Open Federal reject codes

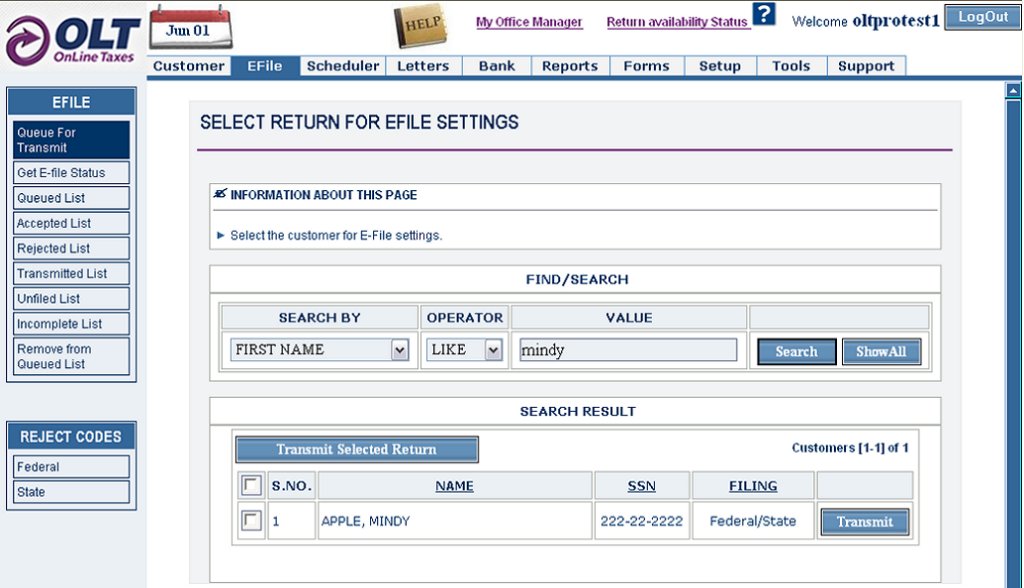(71, 466)
